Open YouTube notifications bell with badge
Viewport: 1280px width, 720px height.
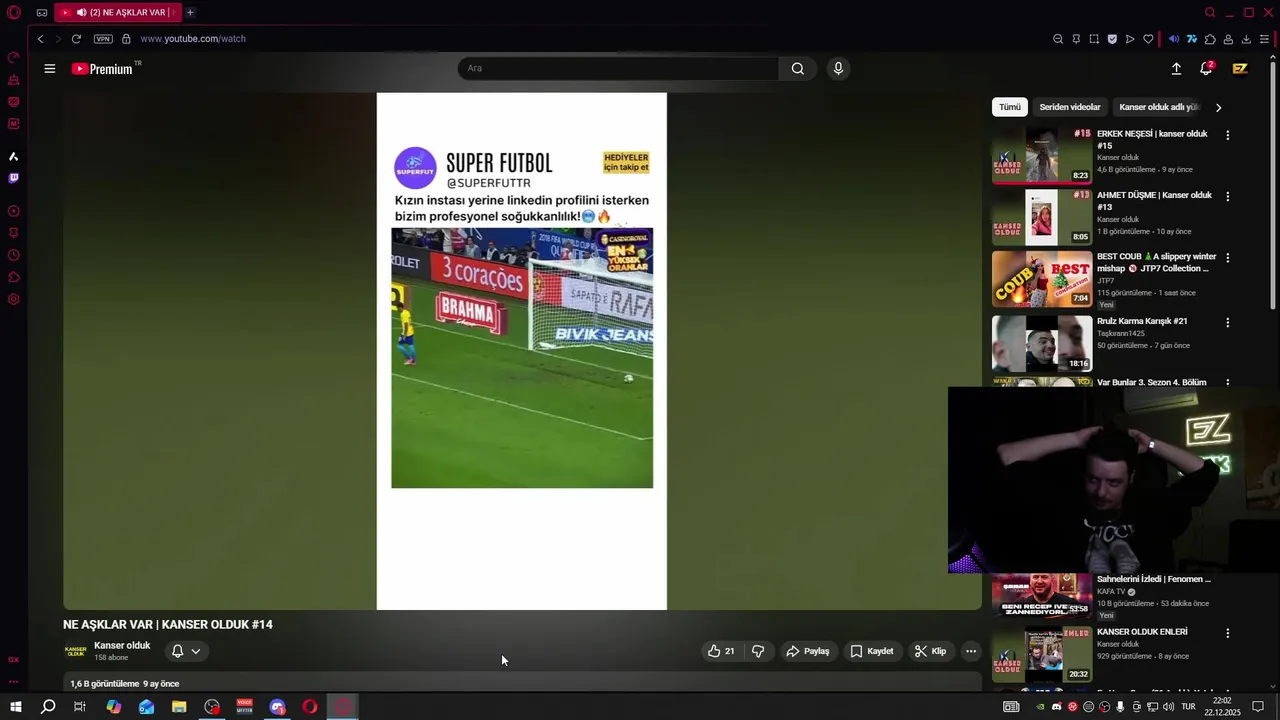1206,69
